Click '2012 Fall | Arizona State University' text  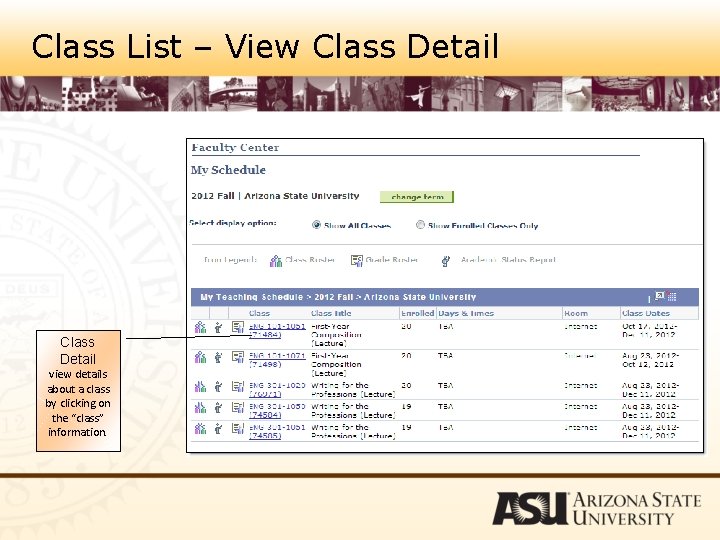(275, 196)
